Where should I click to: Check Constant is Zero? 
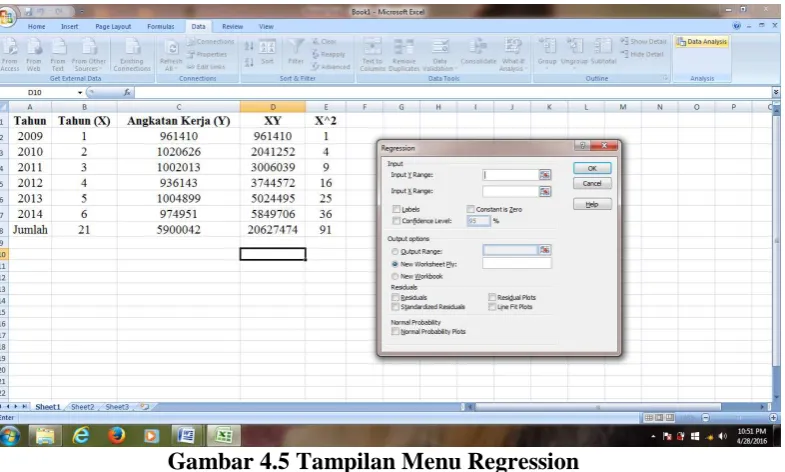pos(471,209)
